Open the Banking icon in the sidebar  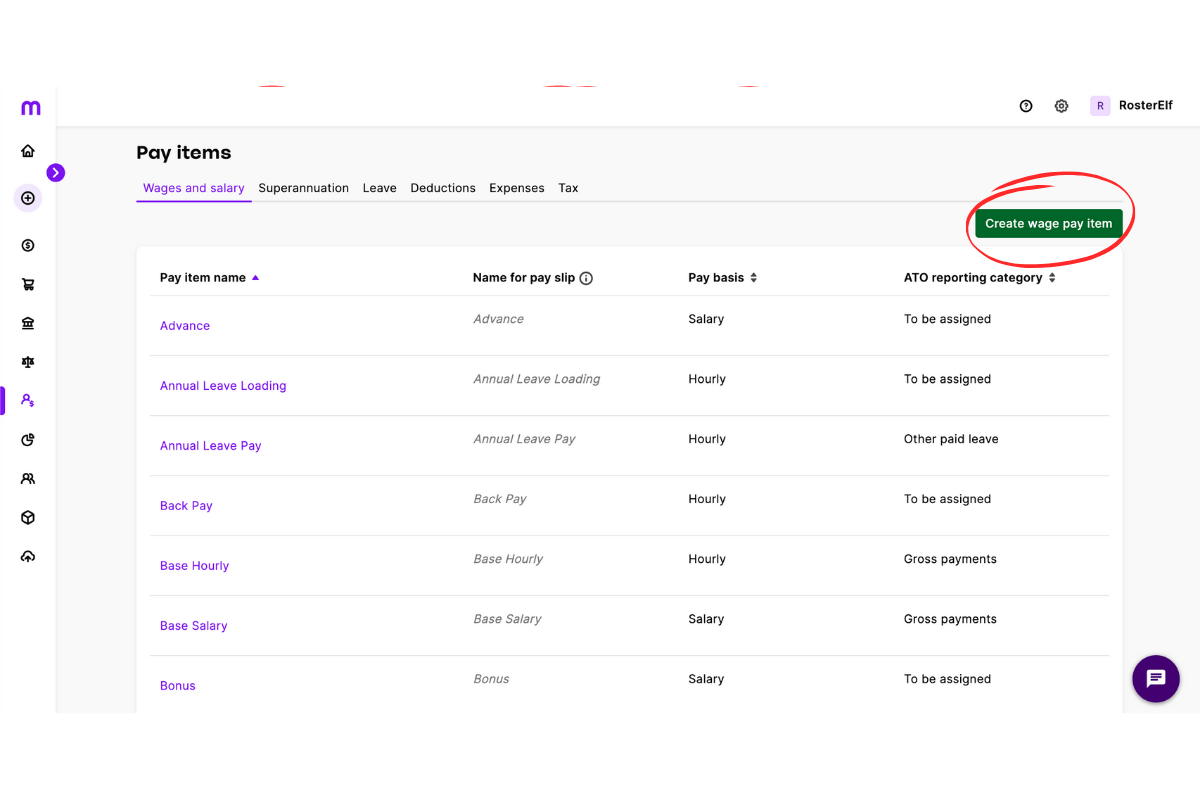[28, 323]
